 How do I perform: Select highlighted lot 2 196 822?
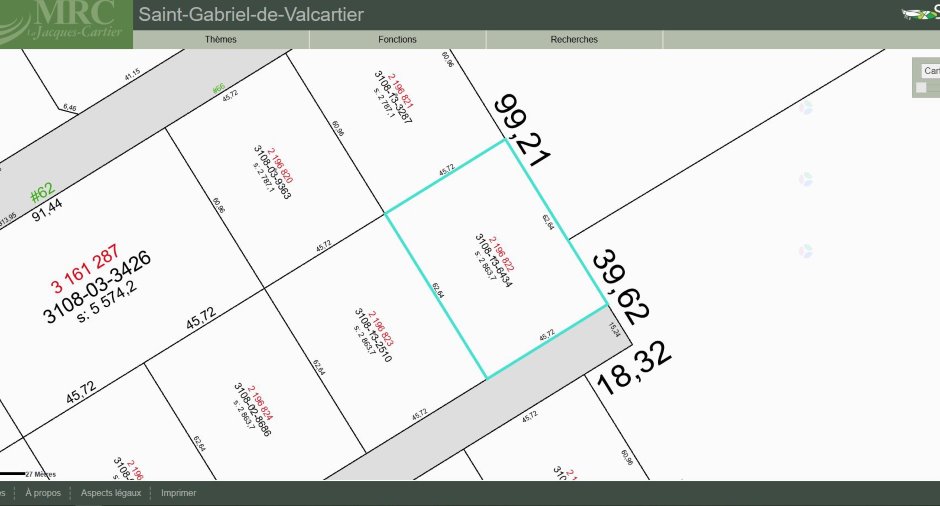[501, 254]
